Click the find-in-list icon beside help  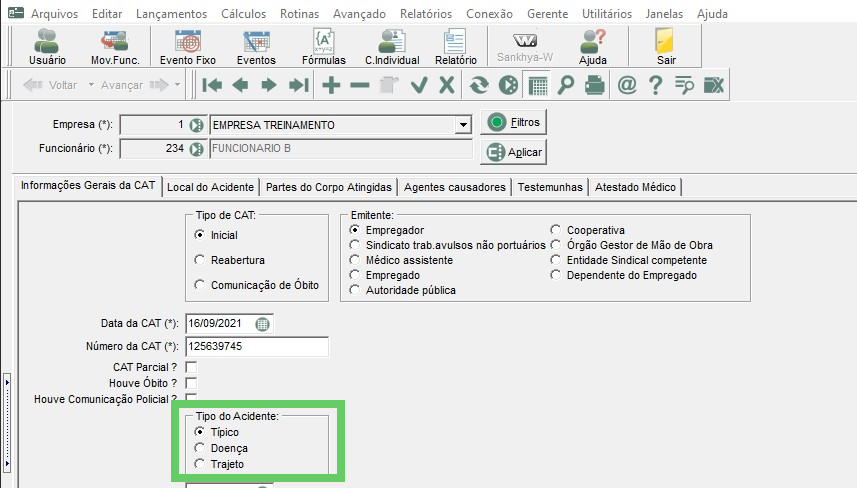coord(684,85)
